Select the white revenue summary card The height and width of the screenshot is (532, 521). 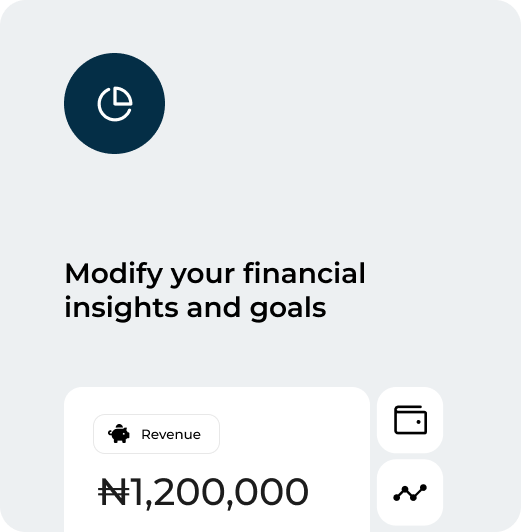(217, 459)
